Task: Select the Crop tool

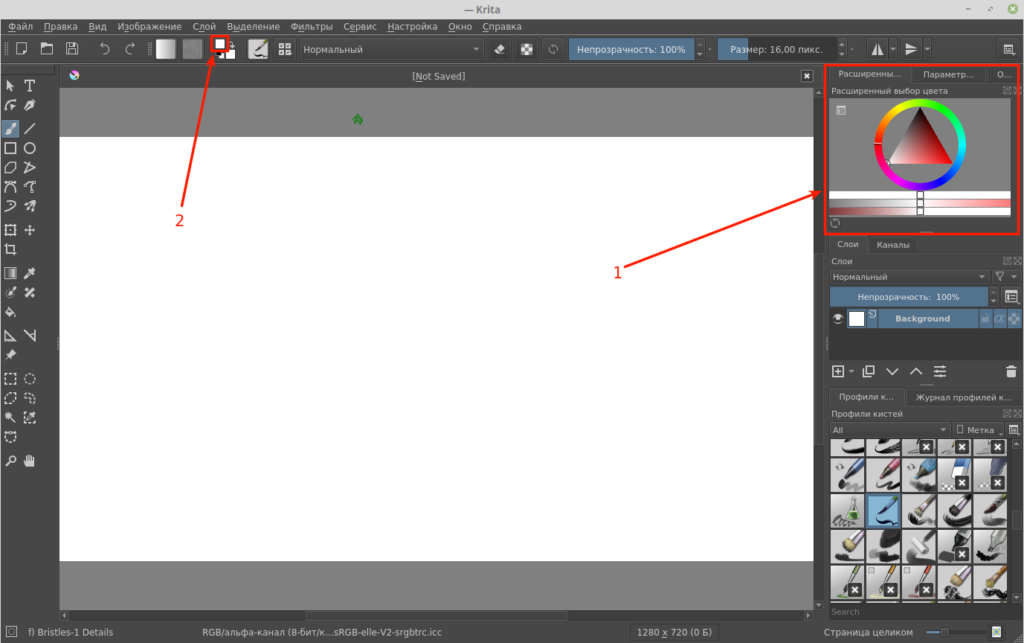Action: (10, 250)
